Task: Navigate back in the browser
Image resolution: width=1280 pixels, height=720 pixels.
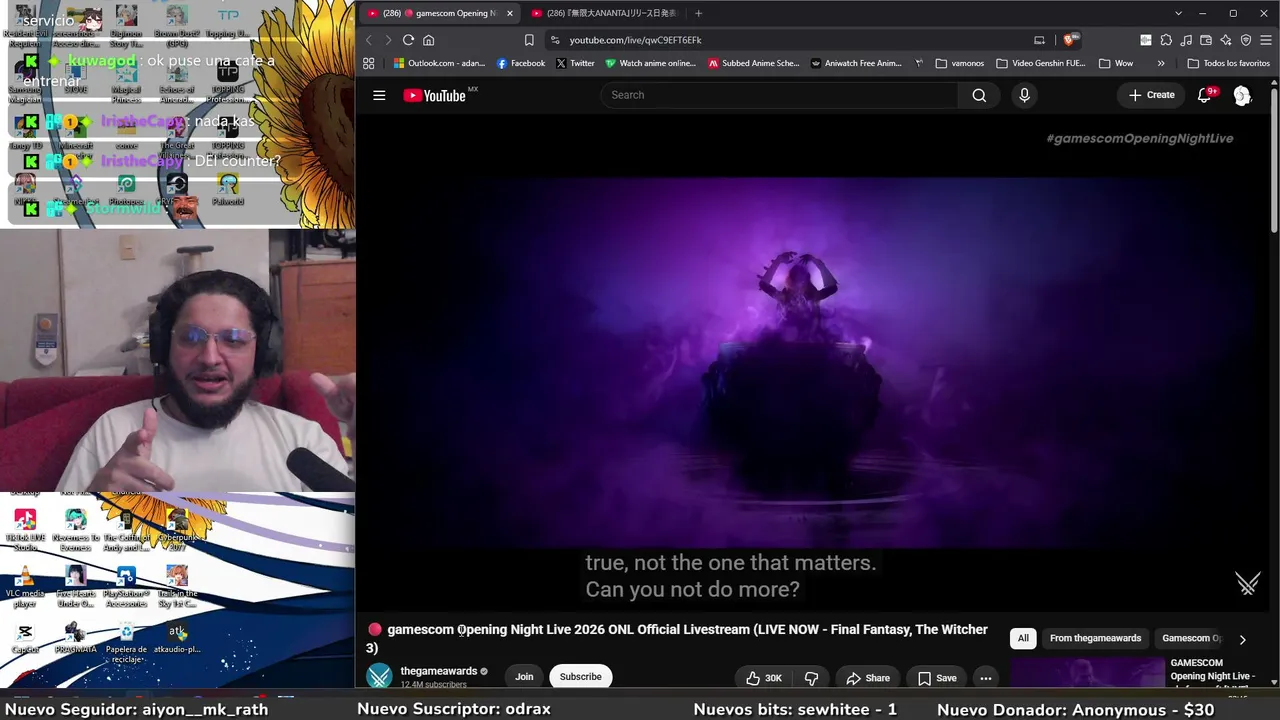Action: (x=368, y=40)
